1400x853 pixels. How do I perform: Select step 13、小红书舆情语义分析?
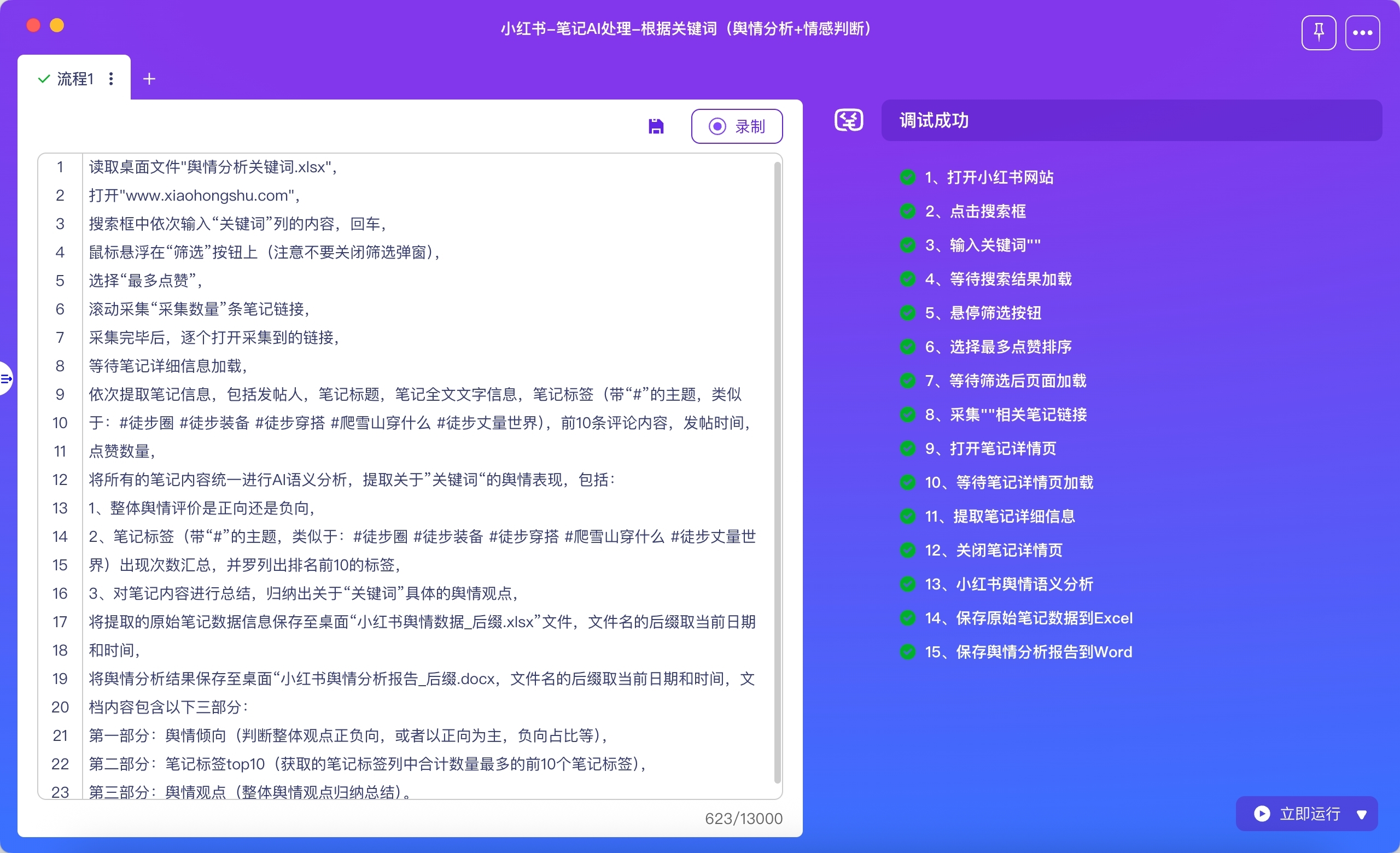[1008, 584]
